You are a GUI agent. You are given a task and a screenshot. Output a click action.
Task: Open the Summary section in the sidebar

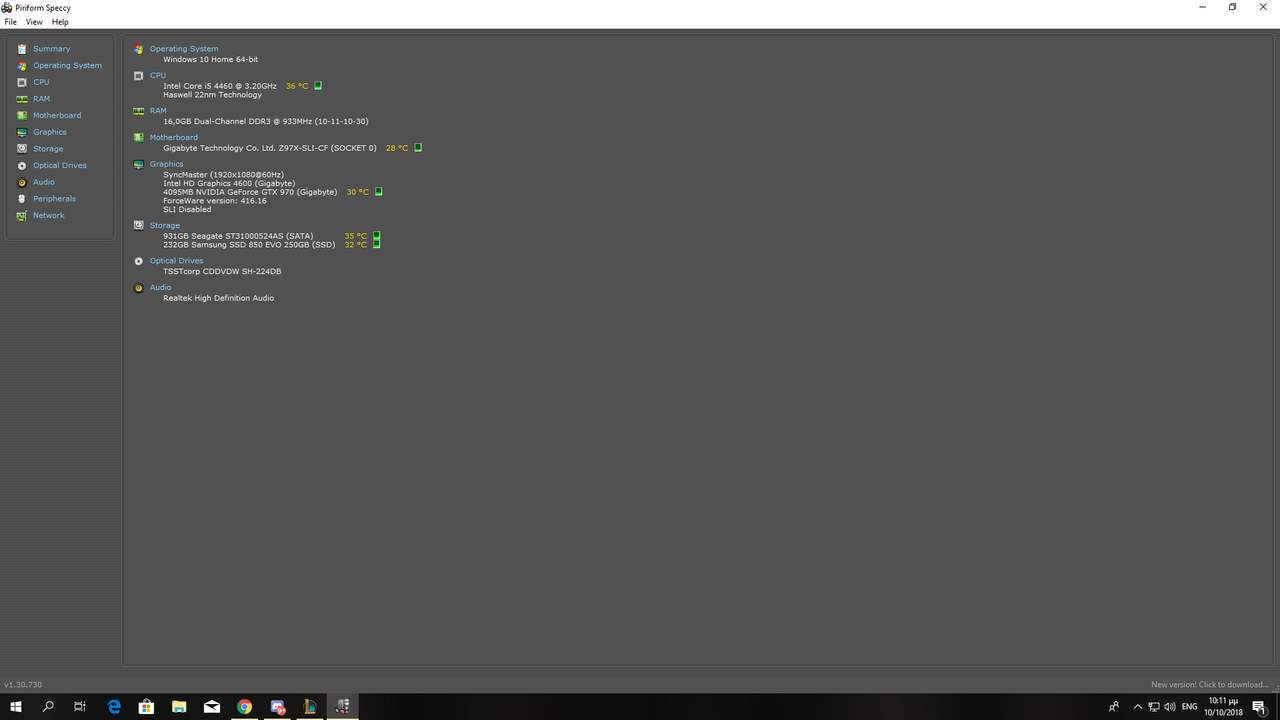pos(51,49)
